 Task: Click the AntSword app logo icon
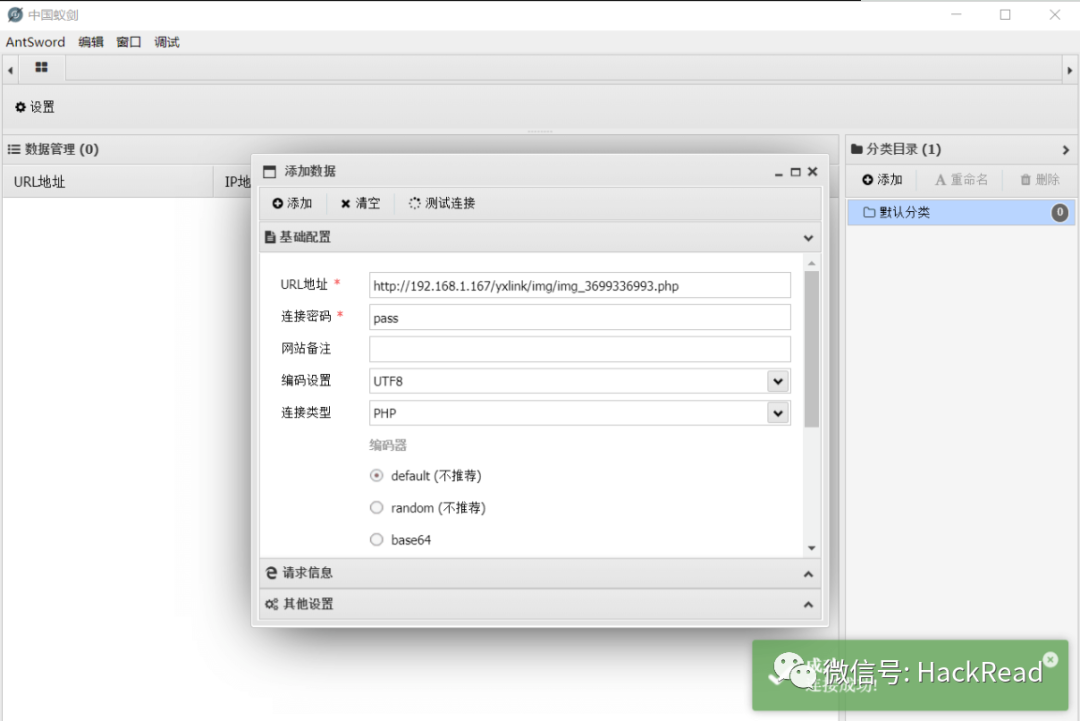(15, 14)
